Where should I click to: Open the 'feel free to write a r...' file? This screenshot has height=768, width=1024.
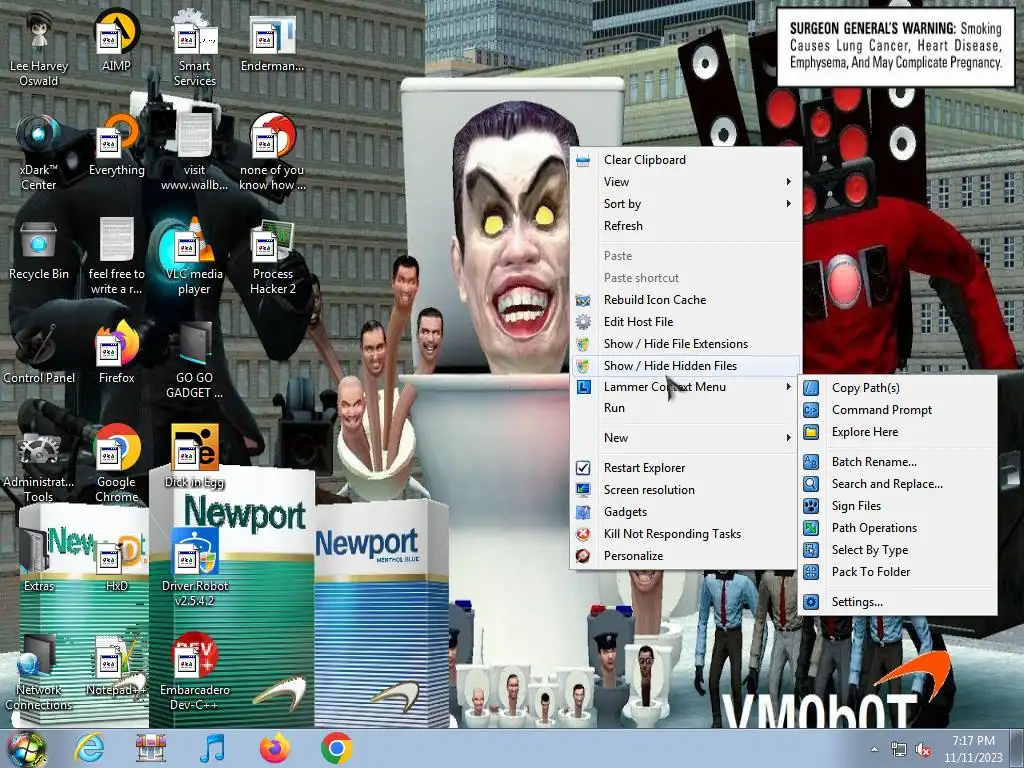tap(116, 258)
